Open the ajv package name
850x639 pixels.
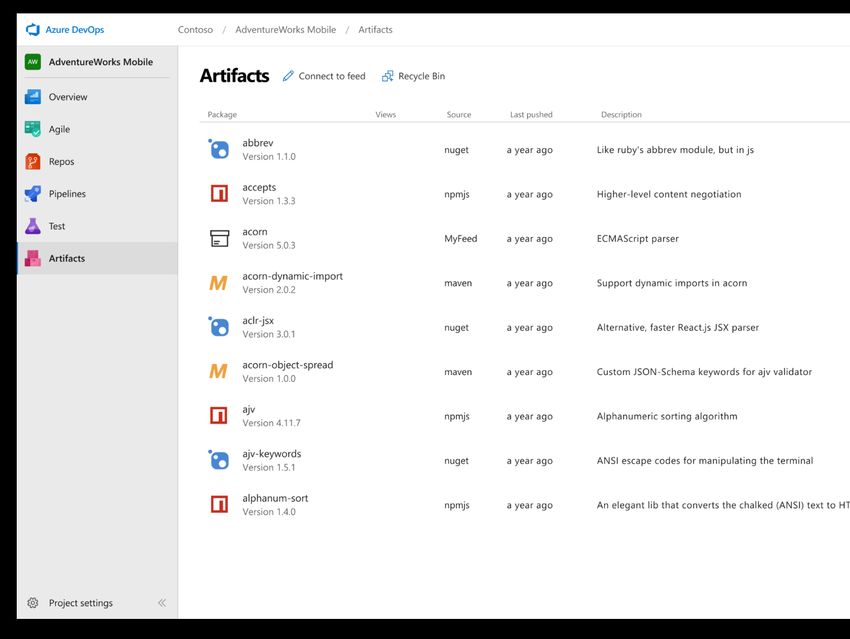(248, 409)
